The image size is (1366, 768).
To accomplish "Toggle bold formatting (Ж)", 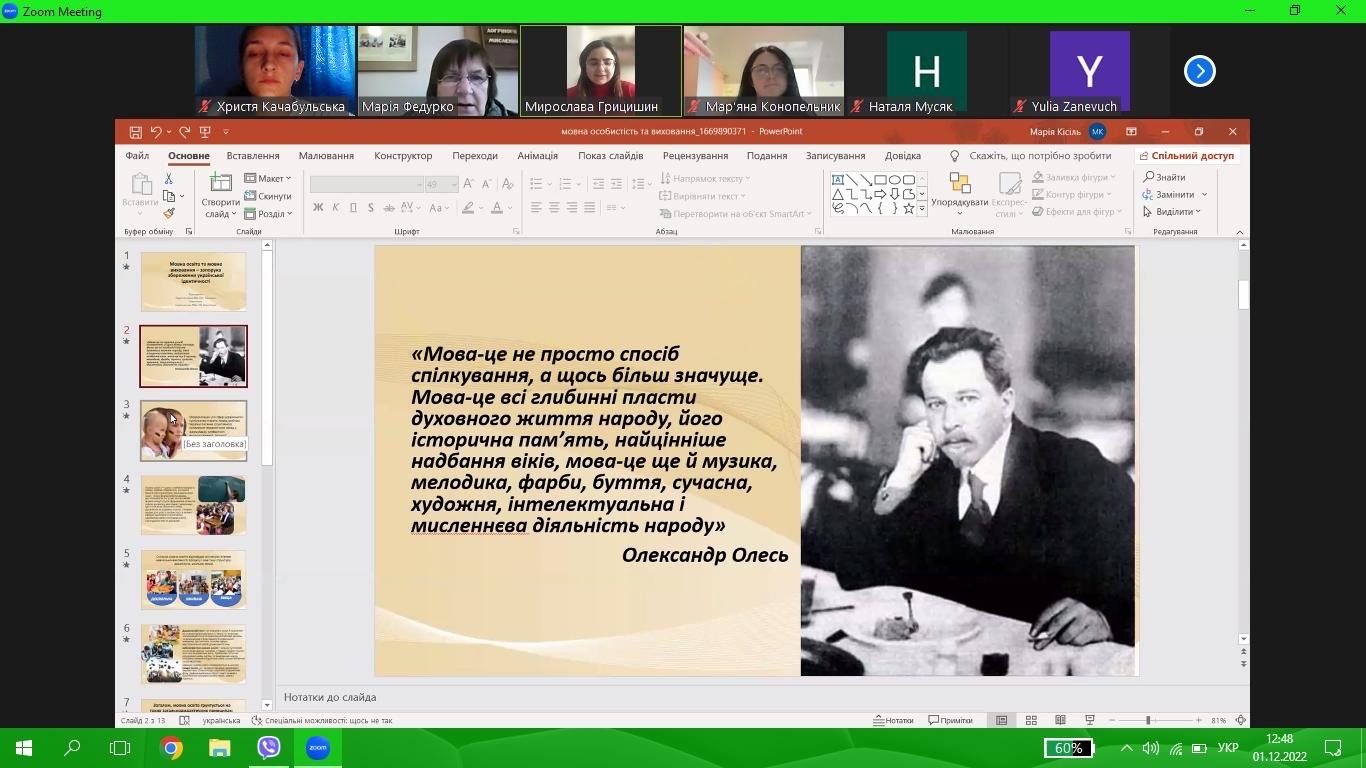I will [x=318, y=208].
